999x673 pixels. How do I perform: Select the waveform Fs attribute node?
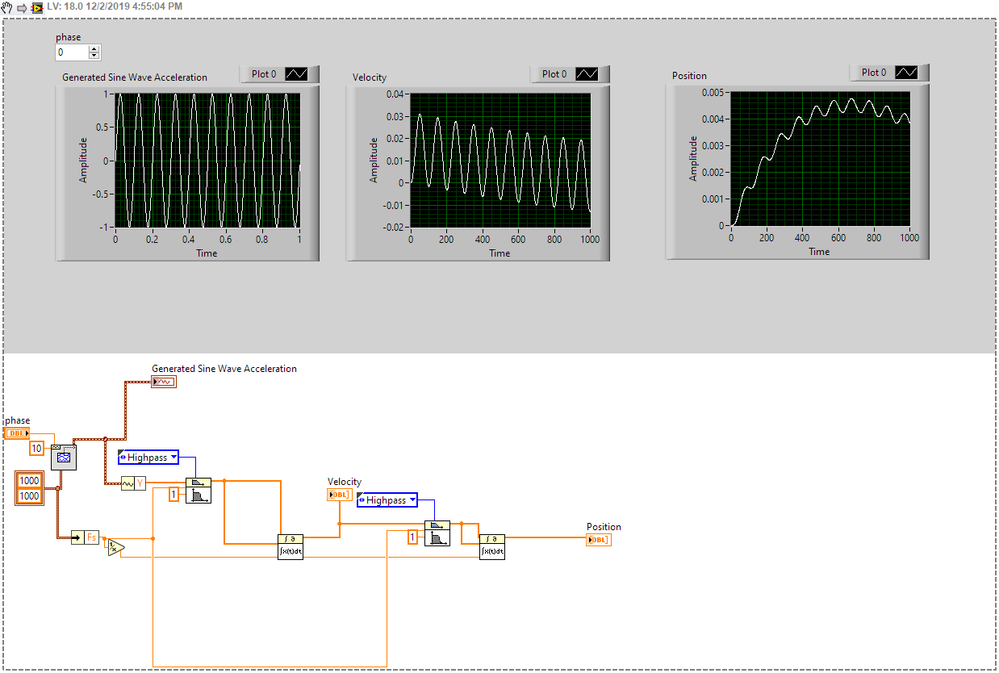click(x=85, y=537)
